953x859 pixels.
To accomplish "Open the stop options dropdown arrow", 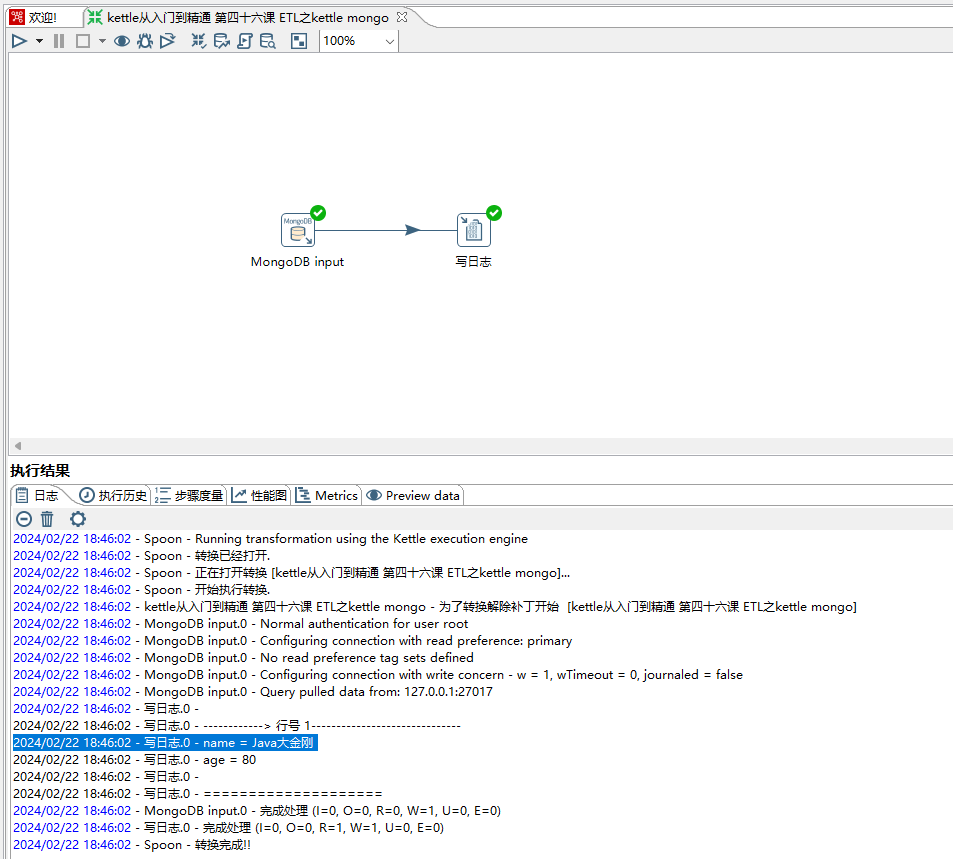I will coord(100,41).
